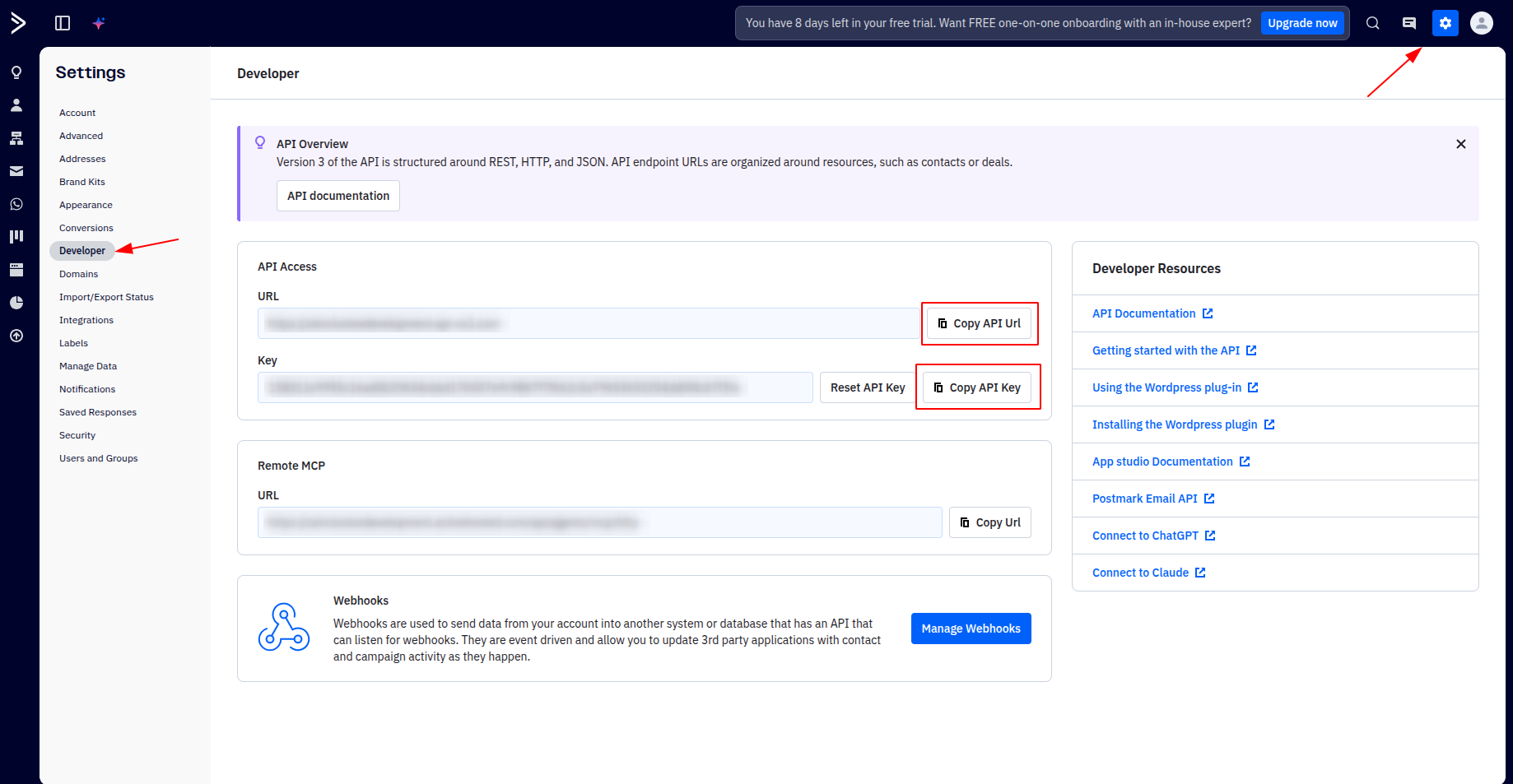This screenshot has height=784, width=1513.
Task: Open WhatsApp icon in left rail
Action: (x=16, y=204)
